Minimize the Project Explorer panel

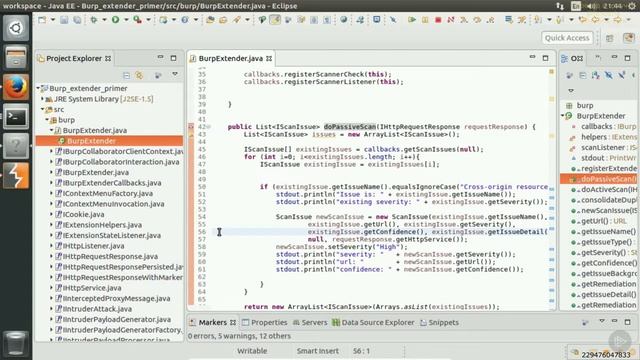160,58
